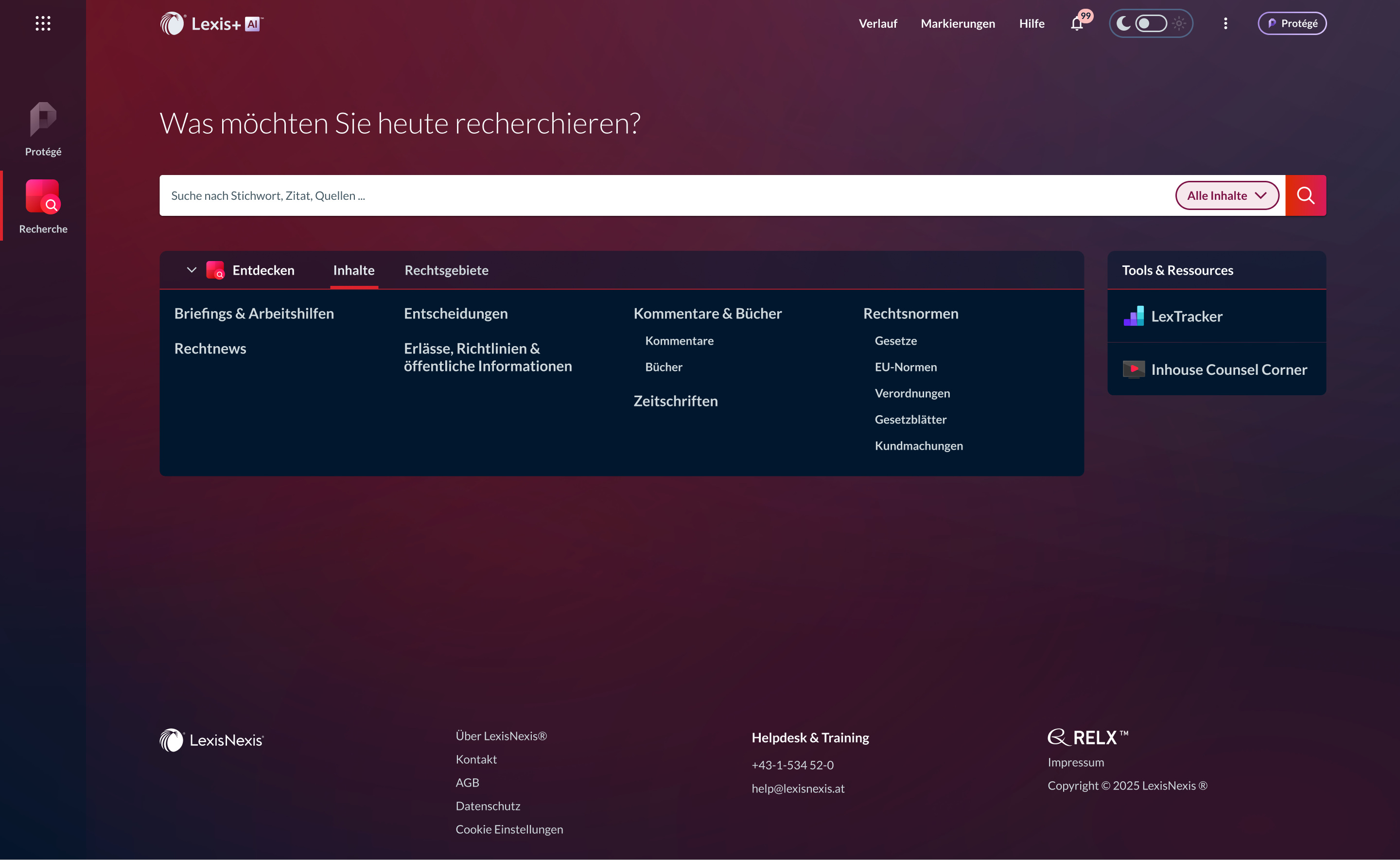This screenshot has width=1400, height=860.
Task: Open the app grid launcher icon
Action: [x=43, y=23]
